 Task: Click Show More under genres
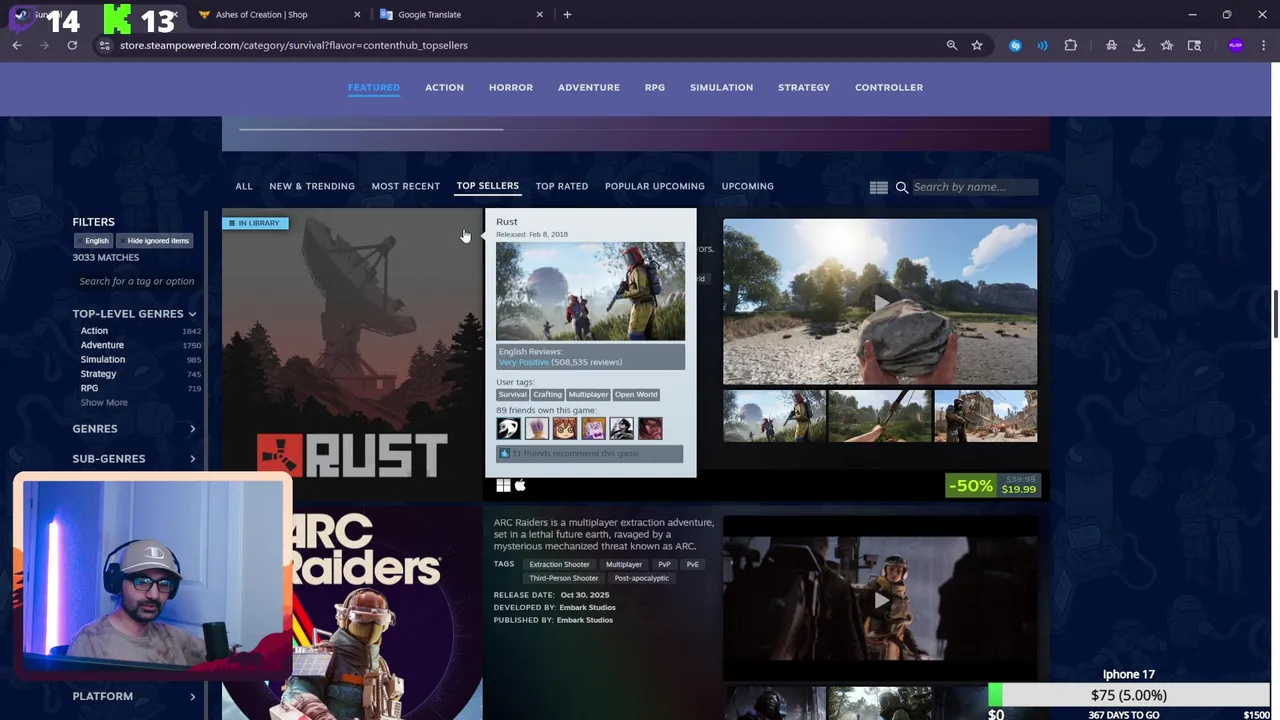point(104,403)
